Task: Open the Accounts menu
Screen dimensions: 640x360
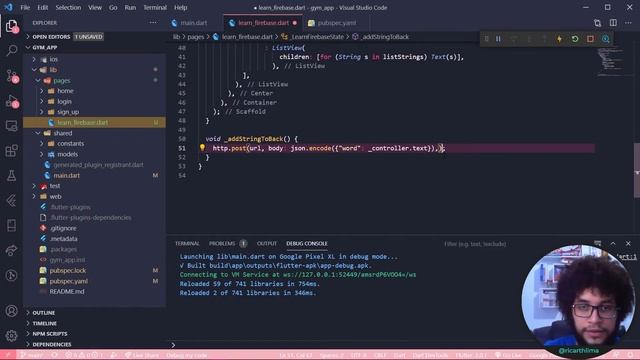Action: click(x=11, y=311)
